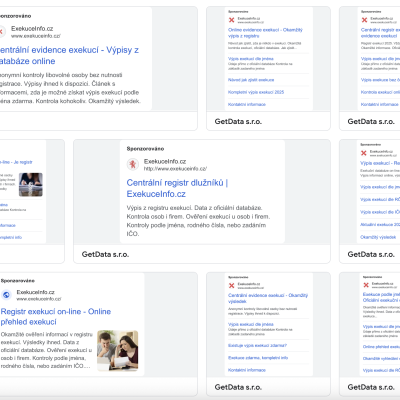Click the red X favicon in the Online evidence exekucí ad
The image size is (400, 400).
(231, 20)
